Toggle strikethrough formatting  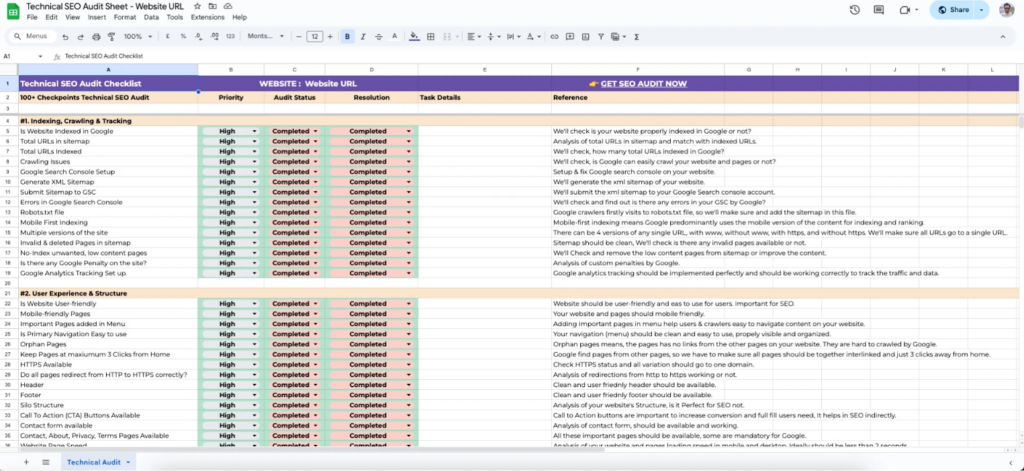point(378,36)
